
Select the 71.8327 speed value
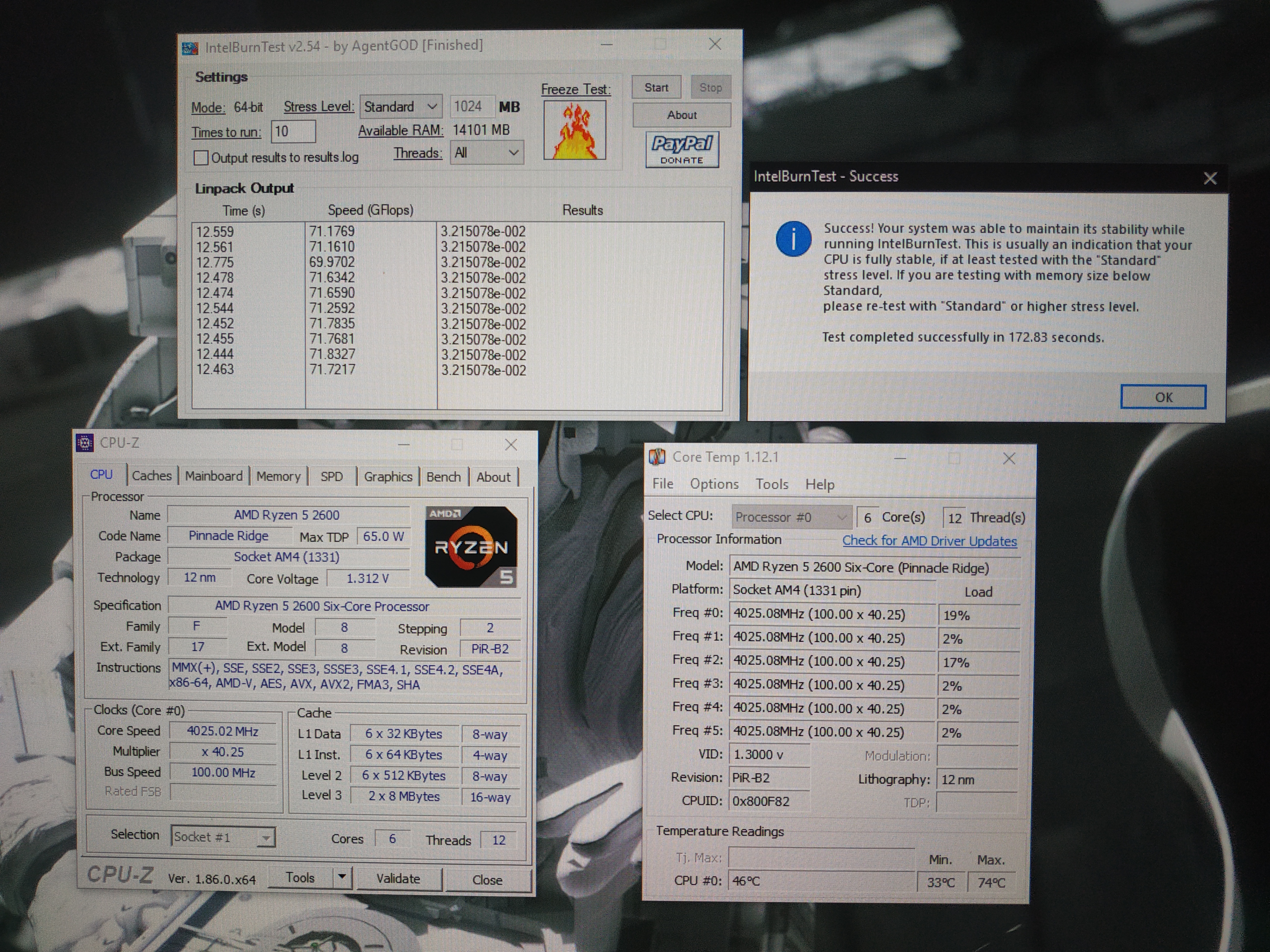coord(332,354)
